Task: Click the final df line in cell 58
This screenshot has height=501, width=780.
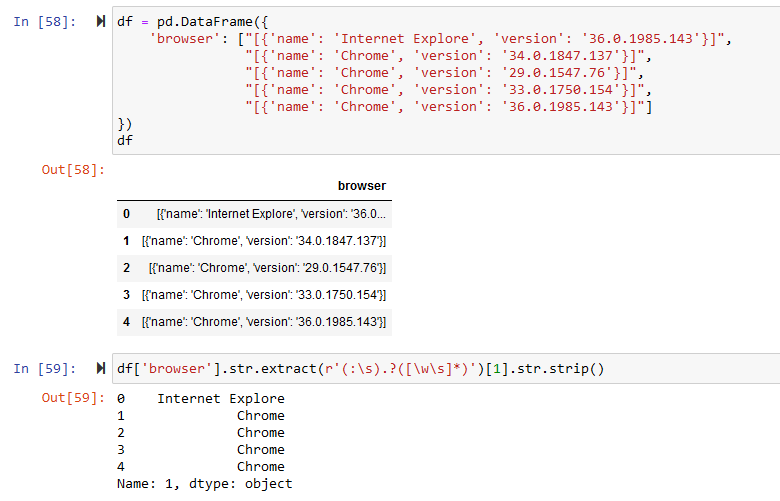Action: (125, 141)
